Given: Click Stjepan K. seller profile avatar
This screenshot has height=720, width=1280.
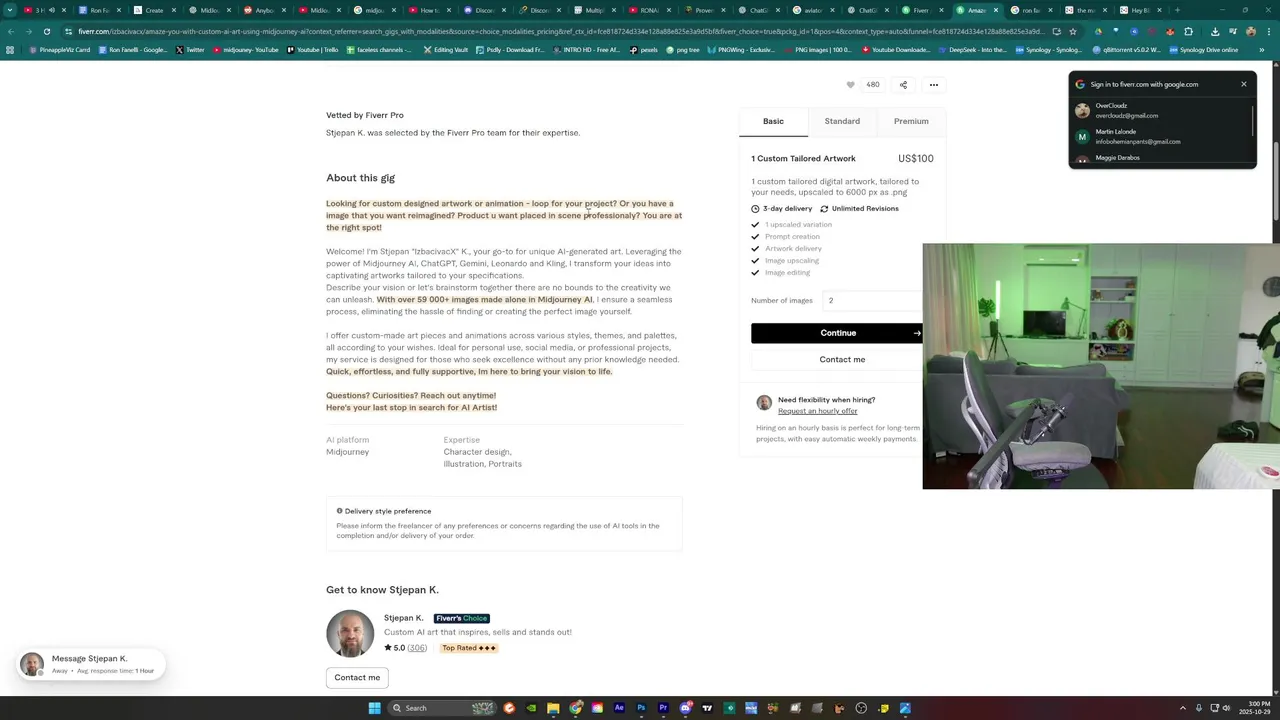Looking at the screenshot, I should 350,634.
